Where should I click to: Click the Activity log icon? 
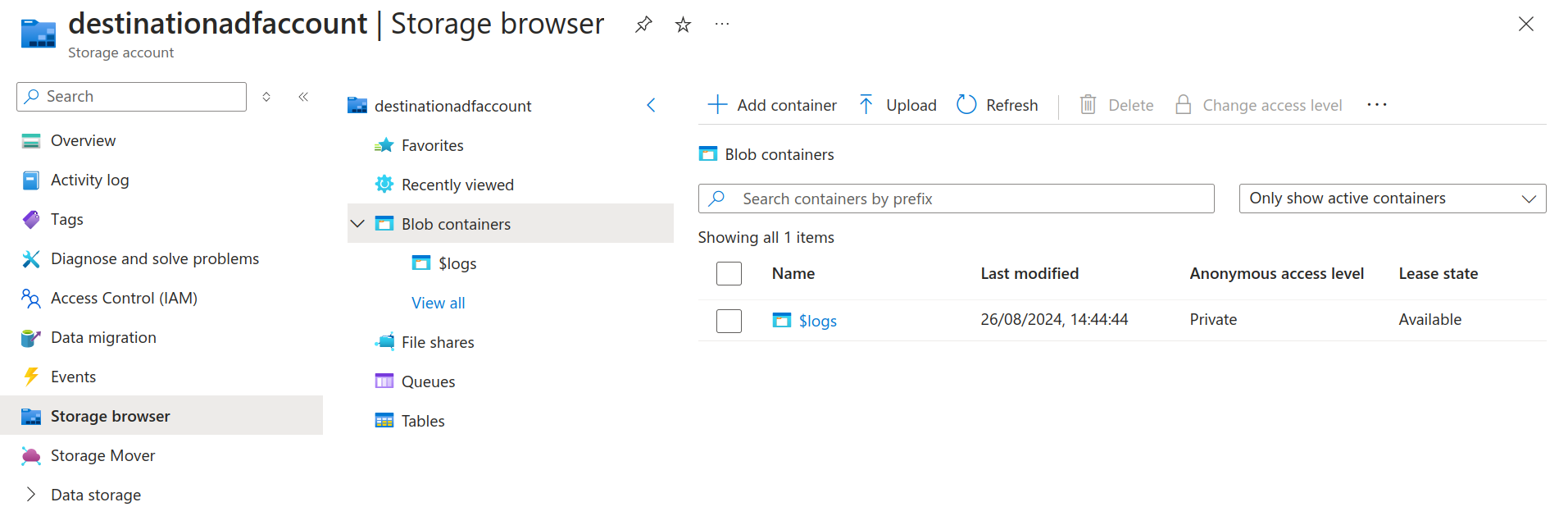pyautogui.click(x=31, y=180)
